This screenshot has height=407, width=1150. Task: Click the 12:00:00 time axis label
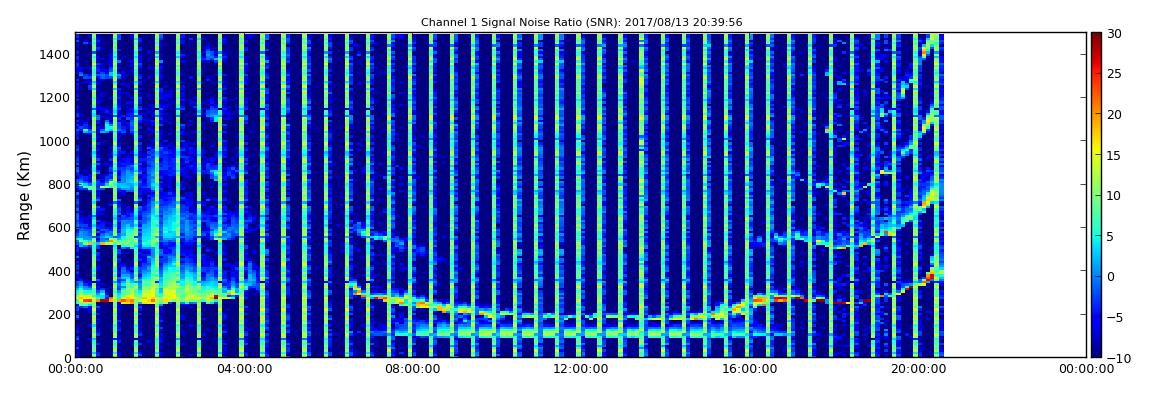pyautogui.click(x=580, y=370)
